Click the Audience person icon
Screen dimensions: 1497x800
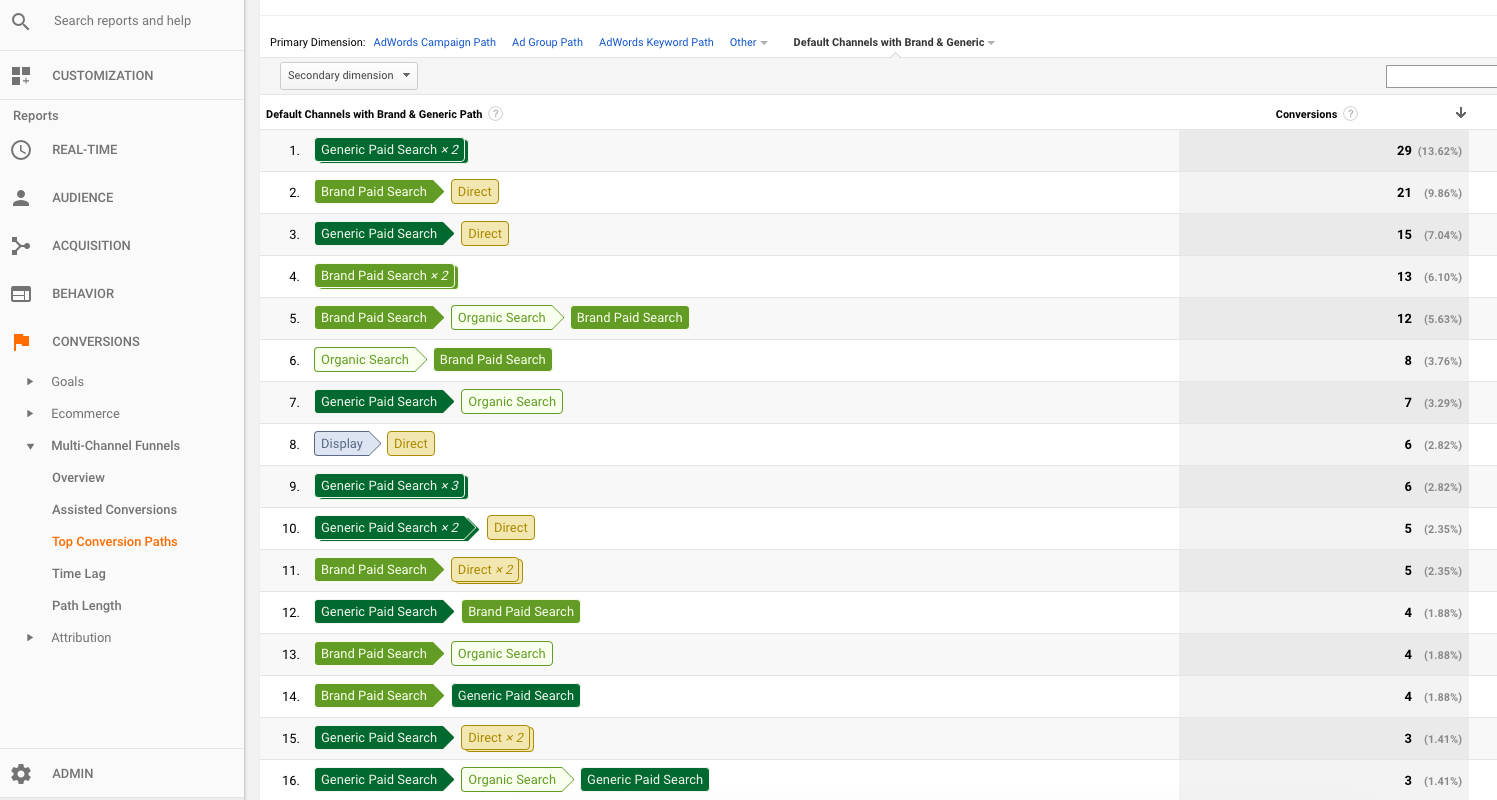click(21, 198)
